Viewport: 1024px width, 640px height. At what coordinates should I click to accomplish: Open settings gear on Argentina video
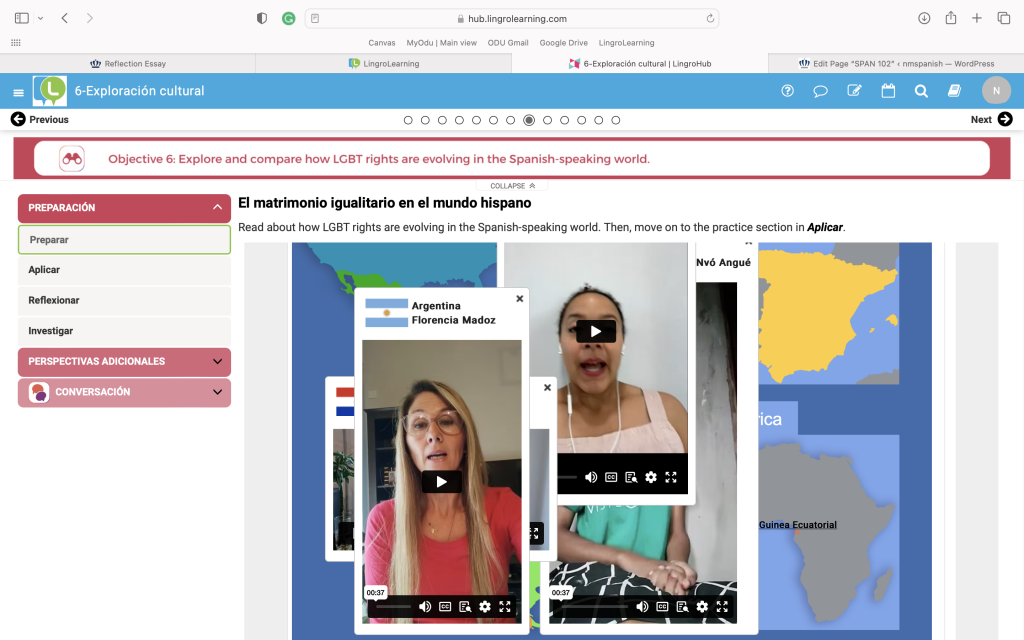click(x=485, y=607)
